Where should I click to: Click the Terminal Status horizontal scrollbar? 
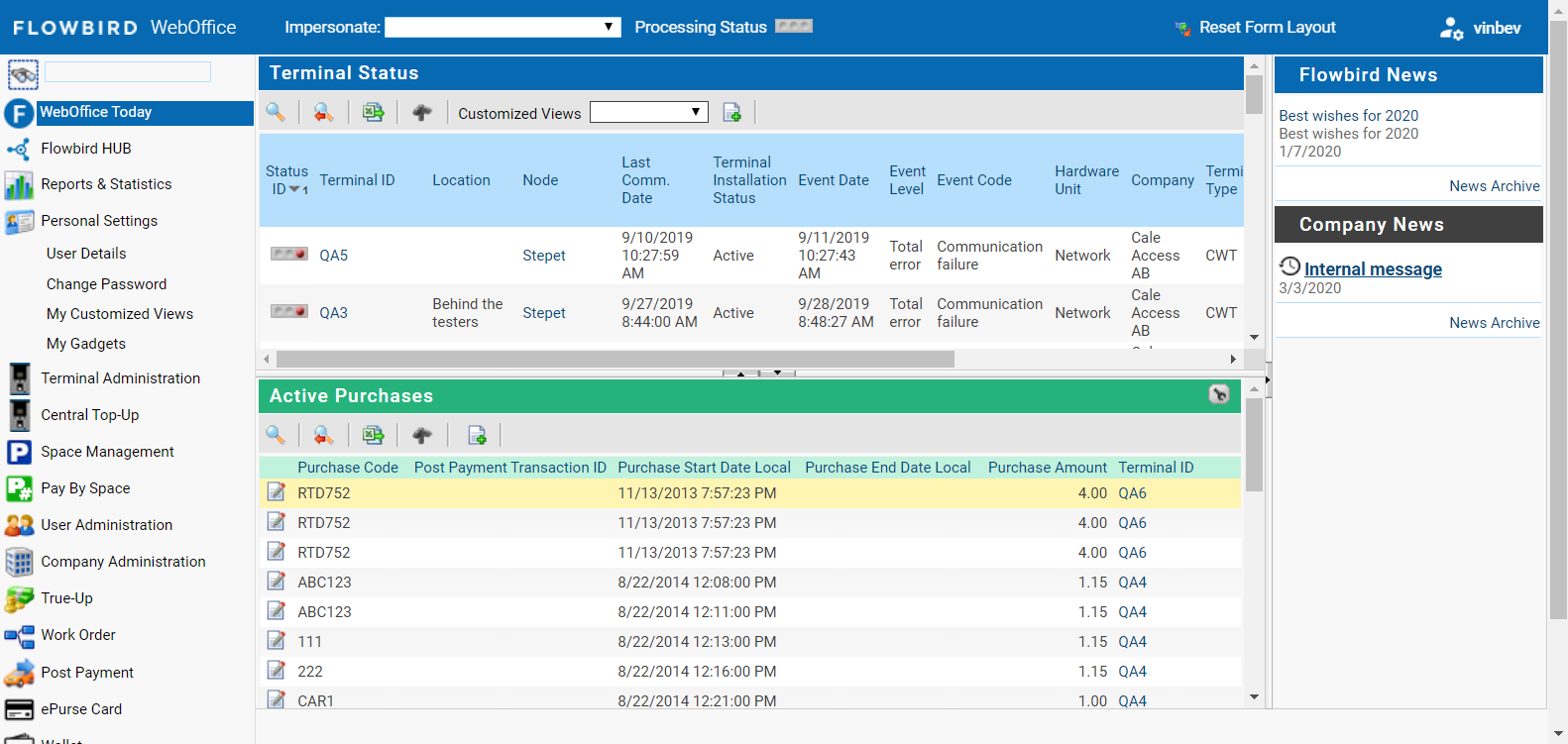(x=615, y=359)
